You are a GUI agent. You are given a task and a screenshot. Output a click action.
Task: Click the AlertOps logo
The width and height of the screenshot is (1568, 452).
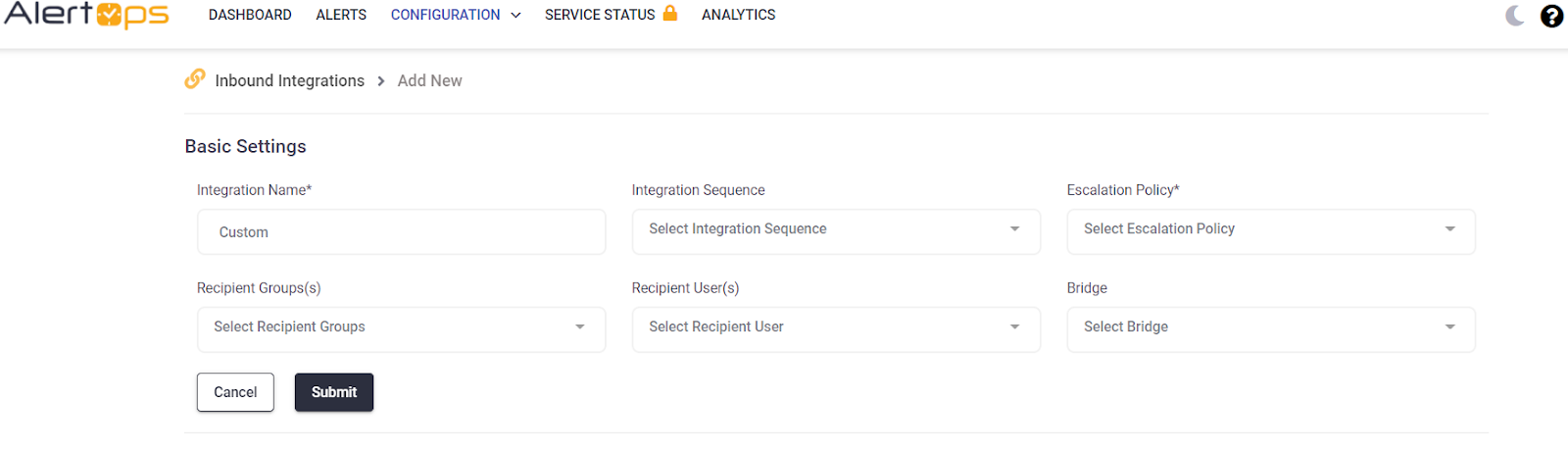point(86,16)
